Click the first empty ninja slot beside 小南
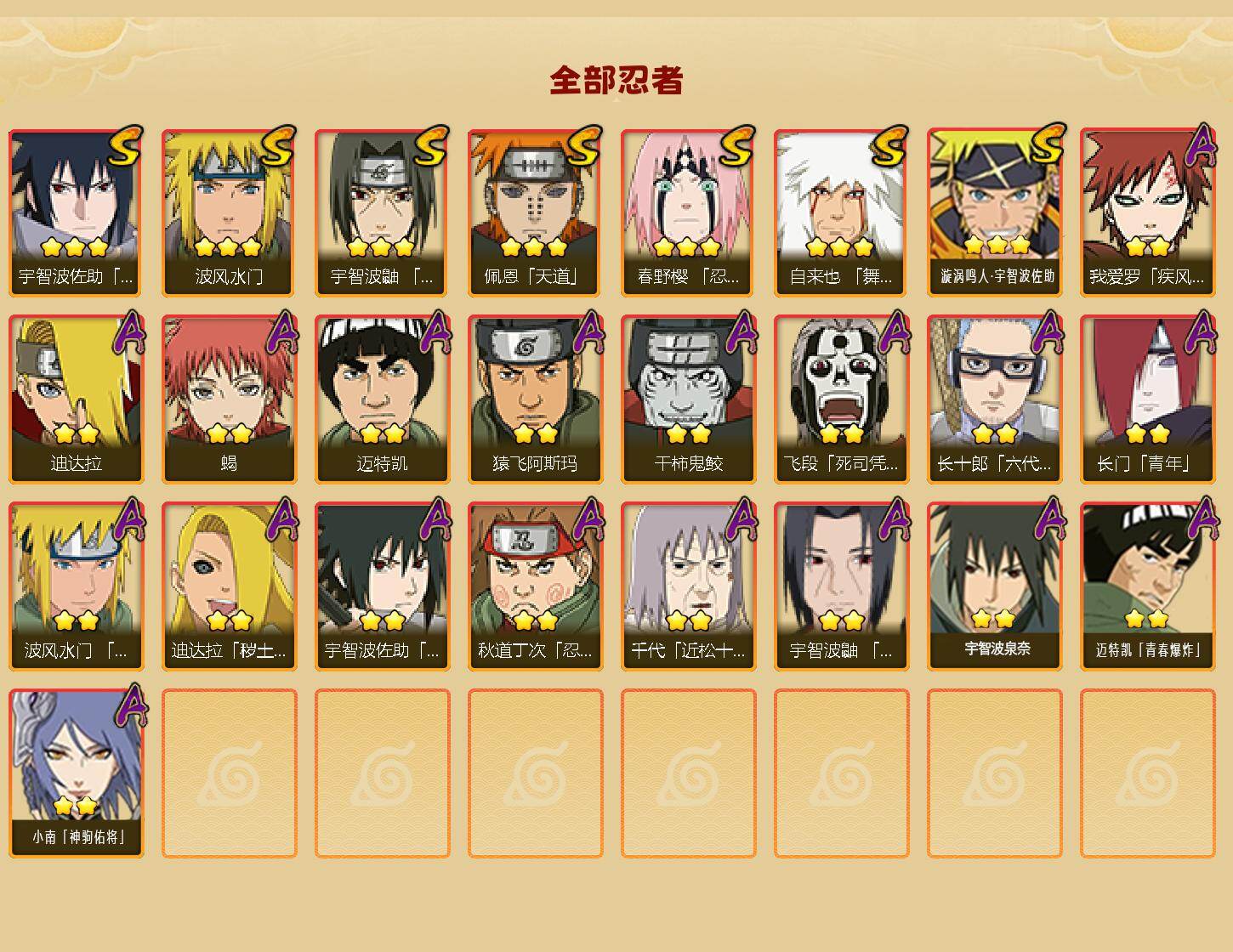This screenshot has height=952, width=1233. pos(229,773)
